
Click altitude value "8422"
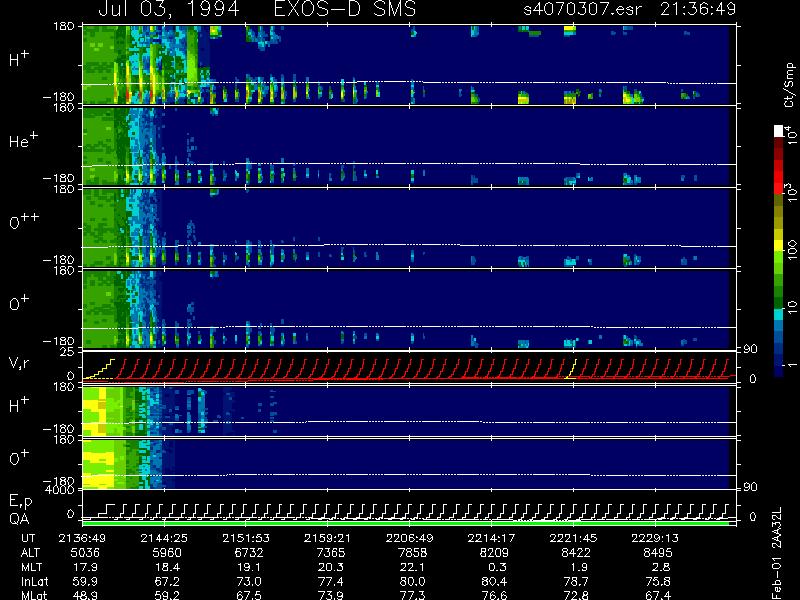click(576, 553)
